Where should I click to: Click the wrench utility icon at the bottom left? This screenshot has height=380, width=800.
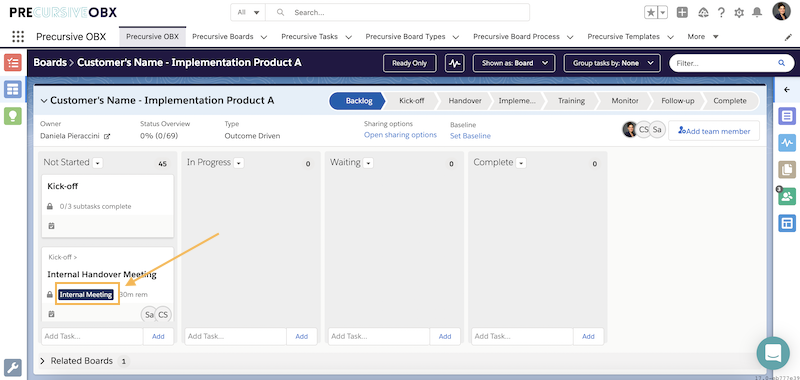point(13,367)
